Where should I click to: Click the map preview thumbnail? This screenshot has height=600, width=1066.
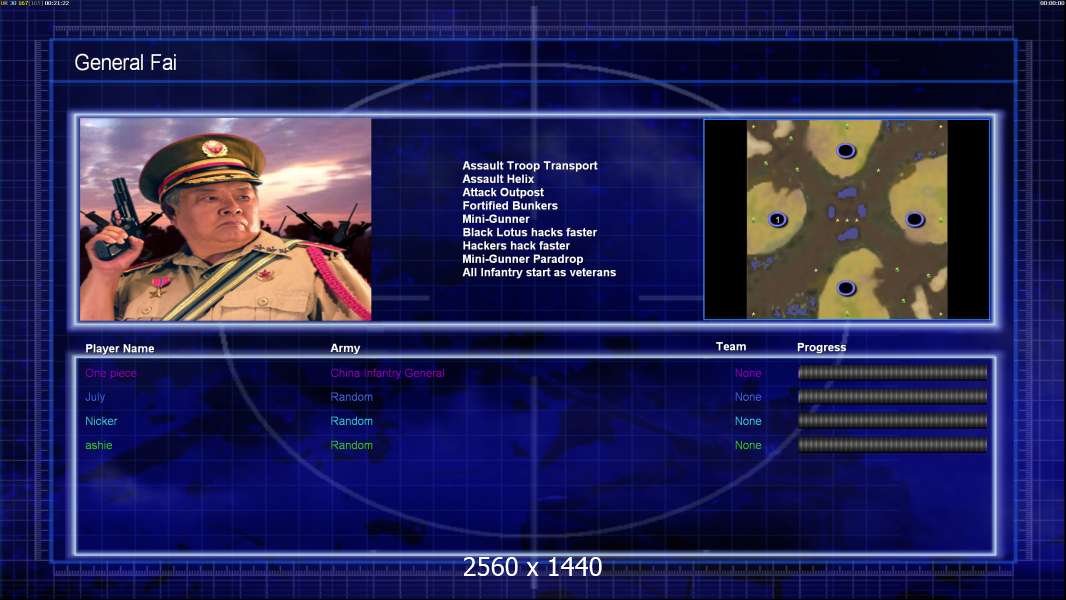846,219
